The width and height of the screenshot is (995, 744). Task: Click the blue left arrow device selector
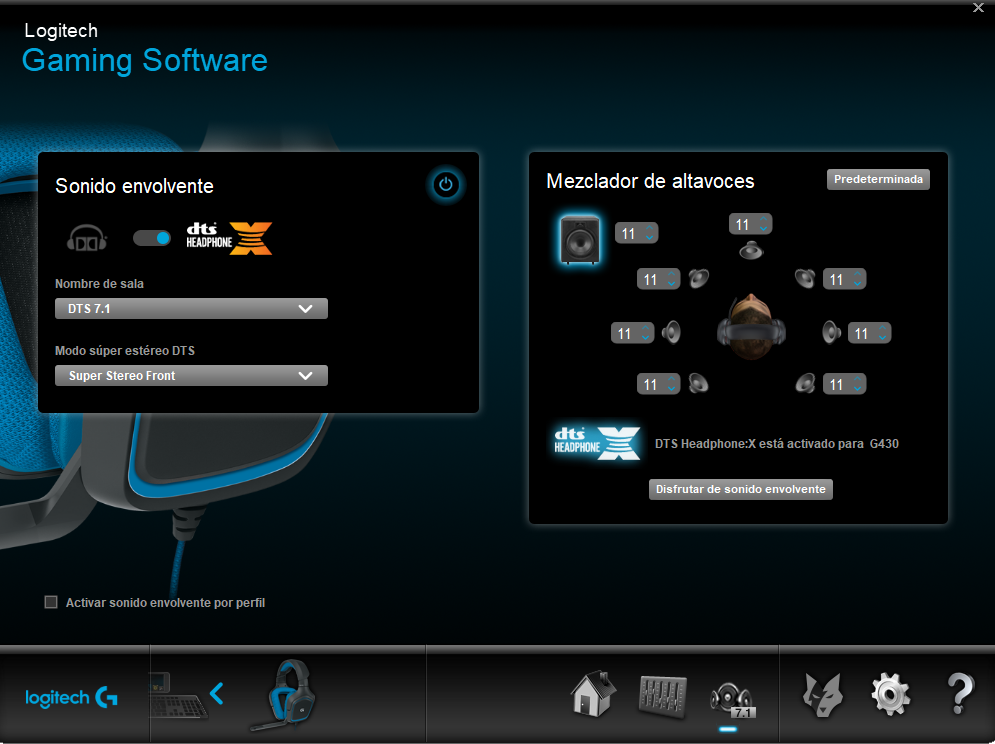point(216,693)
